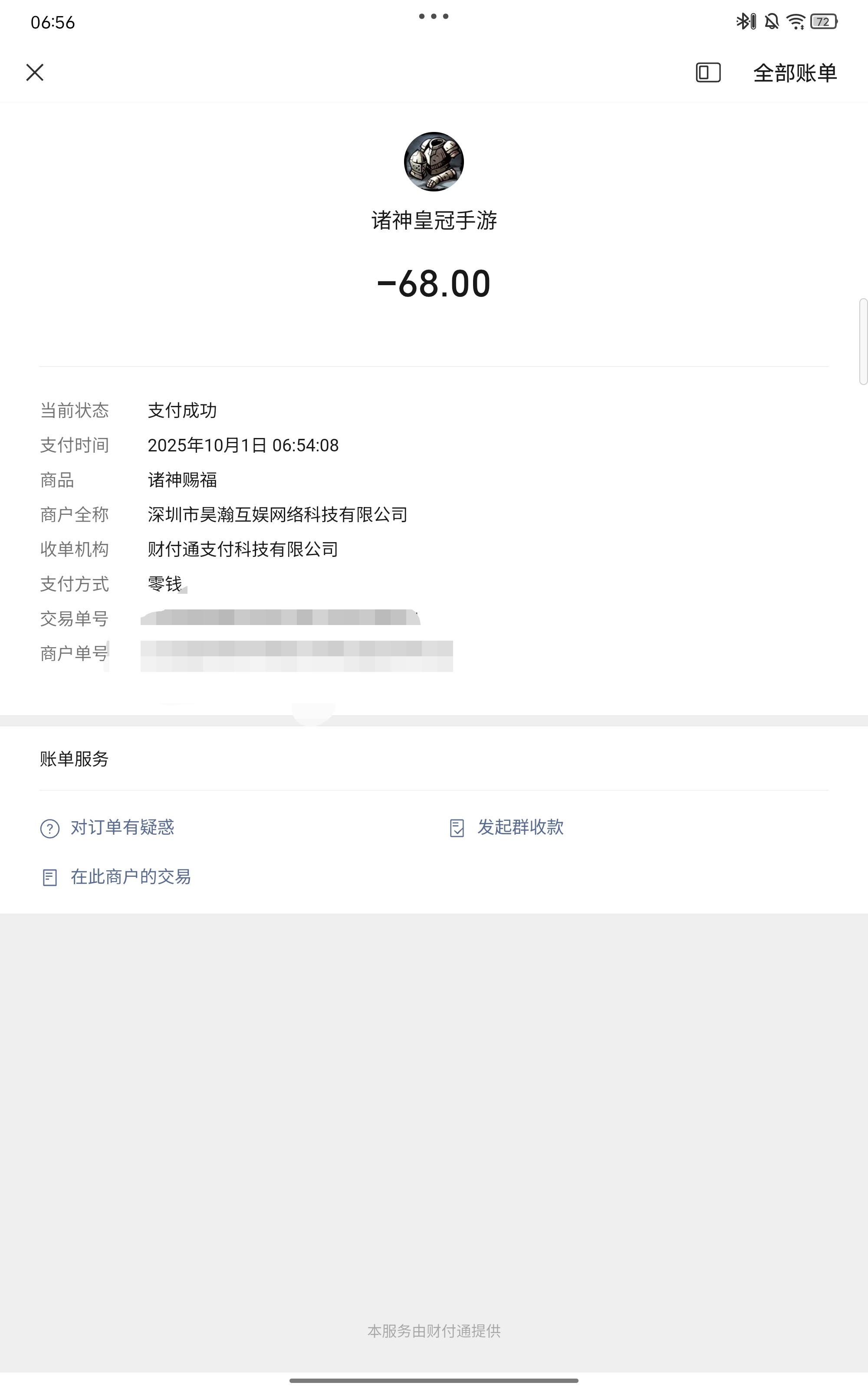This screenshot has width=868, height=1389.
Task: Tap the -68.00 payment amount
Action: [434, 283]
